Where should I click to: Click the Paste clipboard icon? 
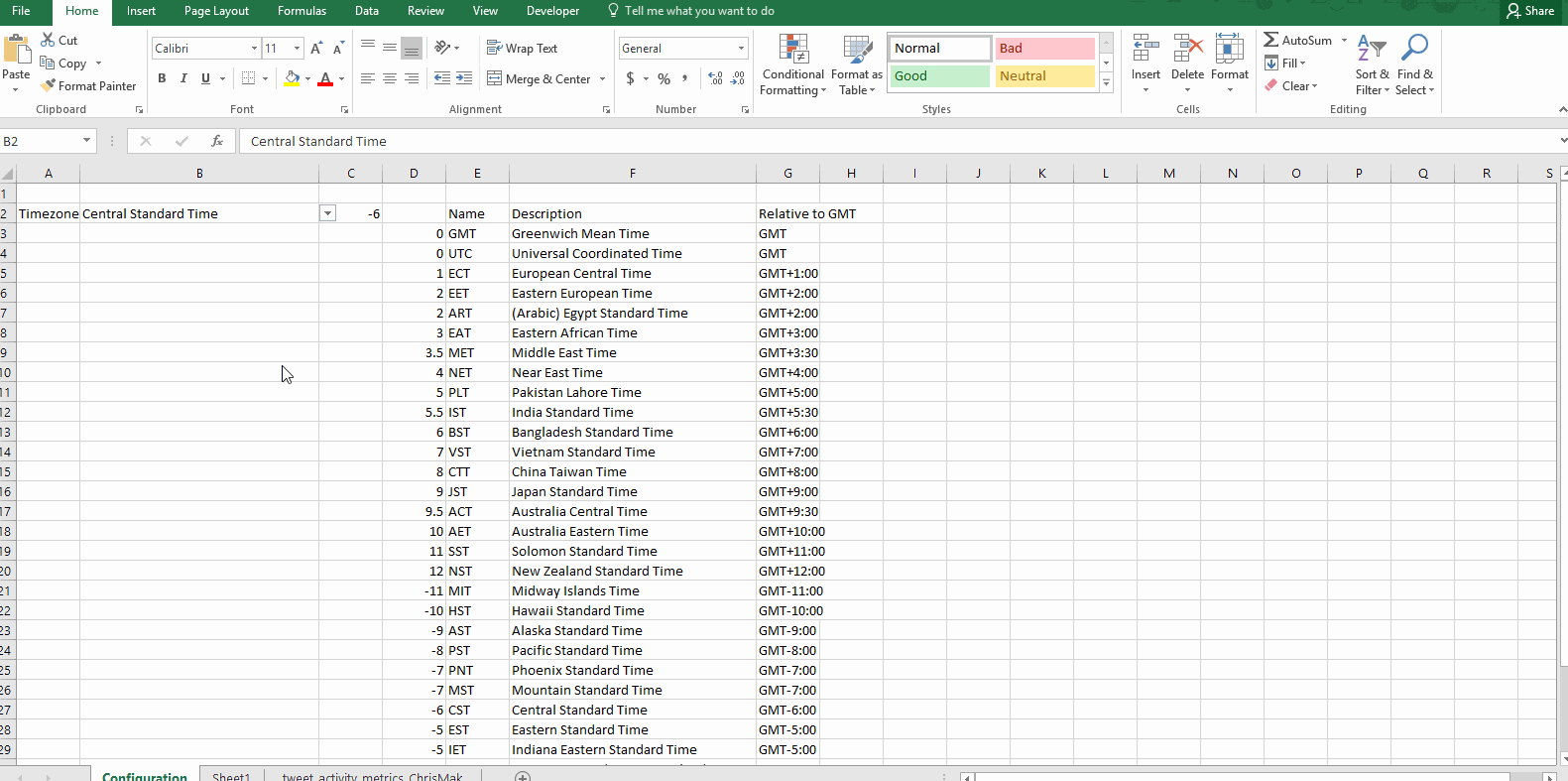[x=17, y=50]
